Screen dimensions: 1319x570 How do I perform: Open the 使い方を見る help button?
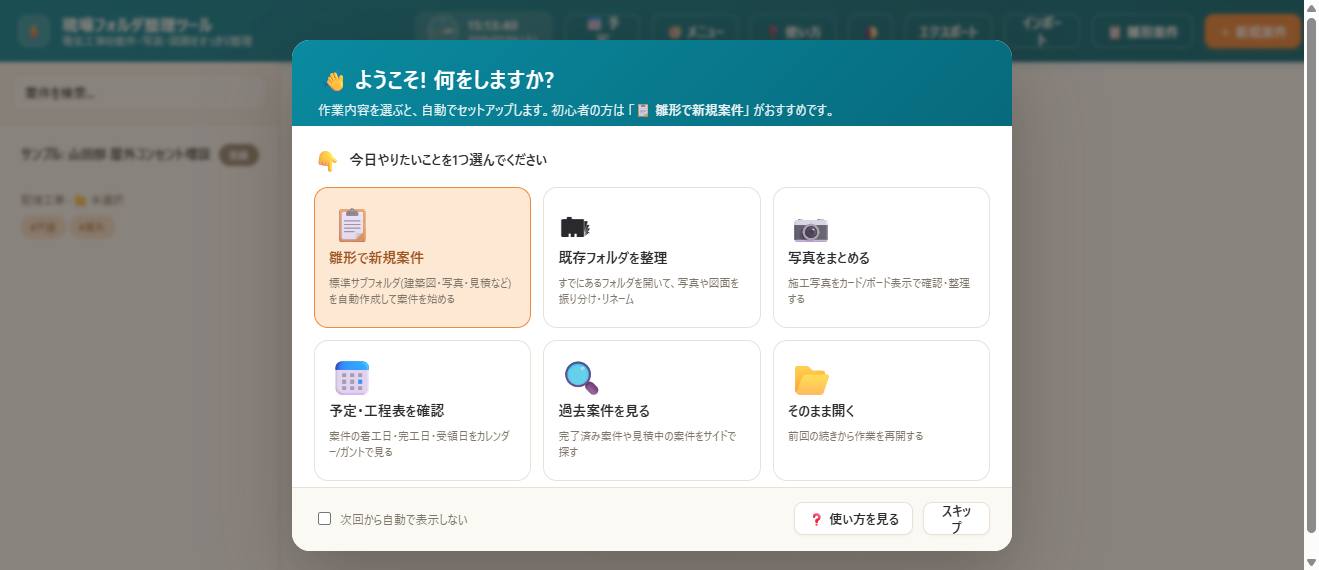click(x=853, y=519)
